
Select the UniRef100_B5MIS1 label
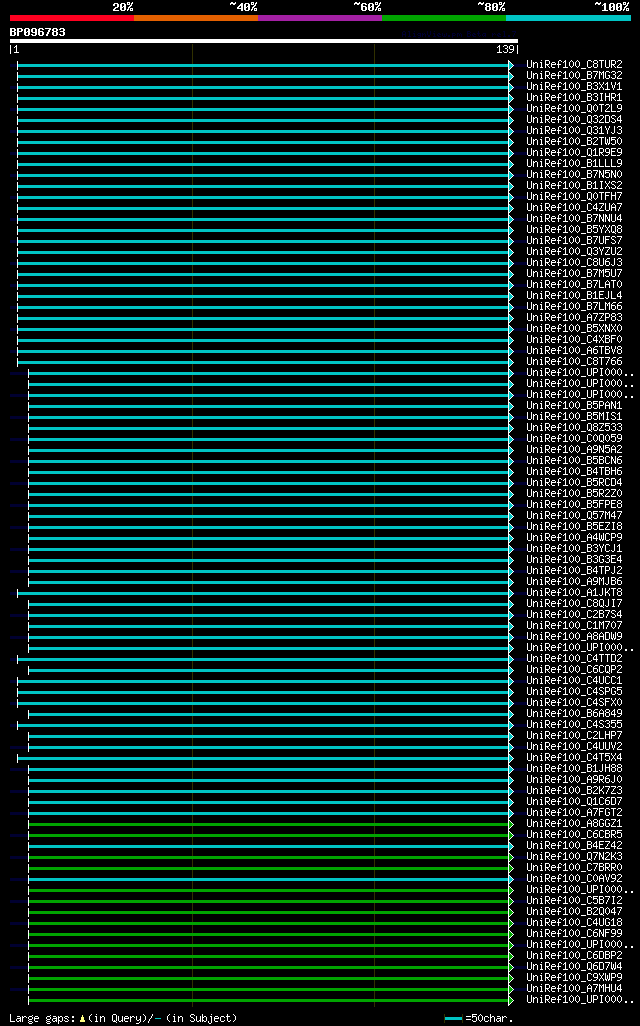point(575,417)
